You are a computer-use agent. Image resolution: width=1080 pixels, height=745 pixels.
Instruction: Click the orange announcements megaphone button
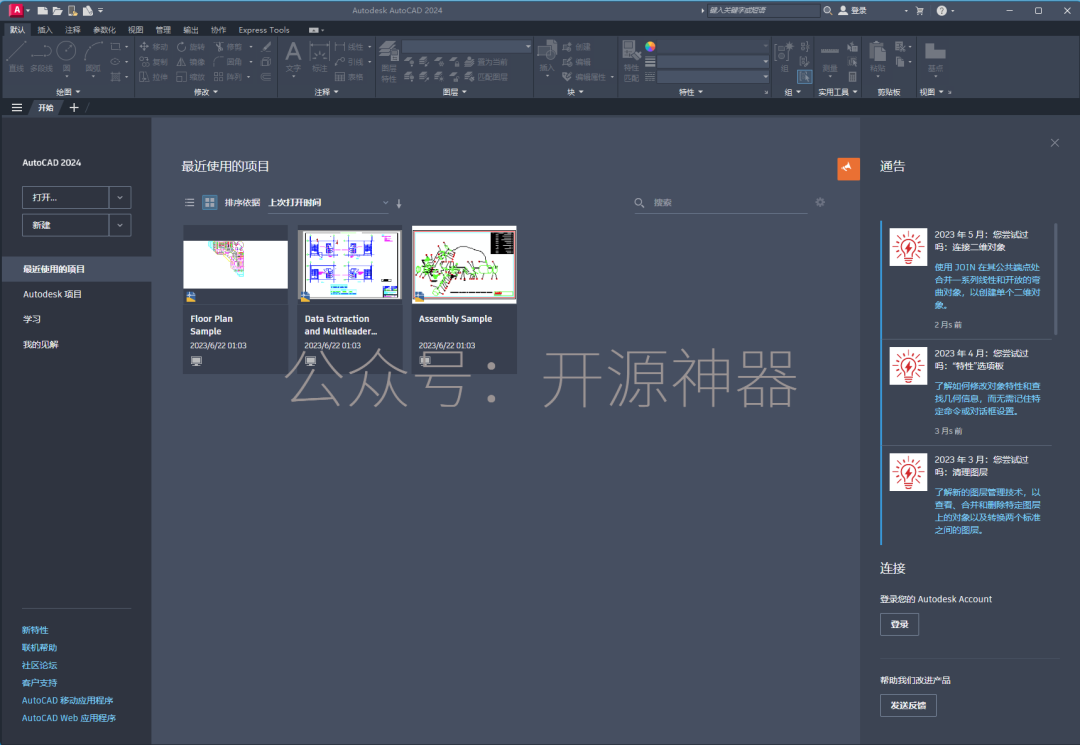tap(848, 168)
